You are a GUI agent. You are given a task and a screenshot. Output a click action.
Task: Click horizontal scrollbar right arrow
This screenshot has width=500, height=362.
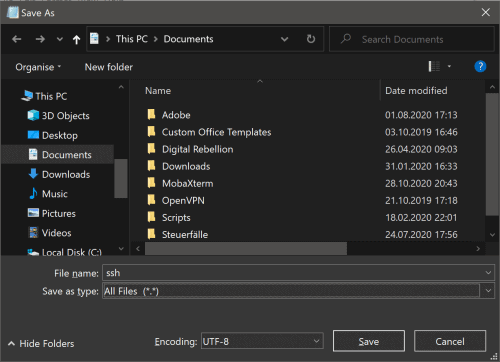[x=478, y=249]
